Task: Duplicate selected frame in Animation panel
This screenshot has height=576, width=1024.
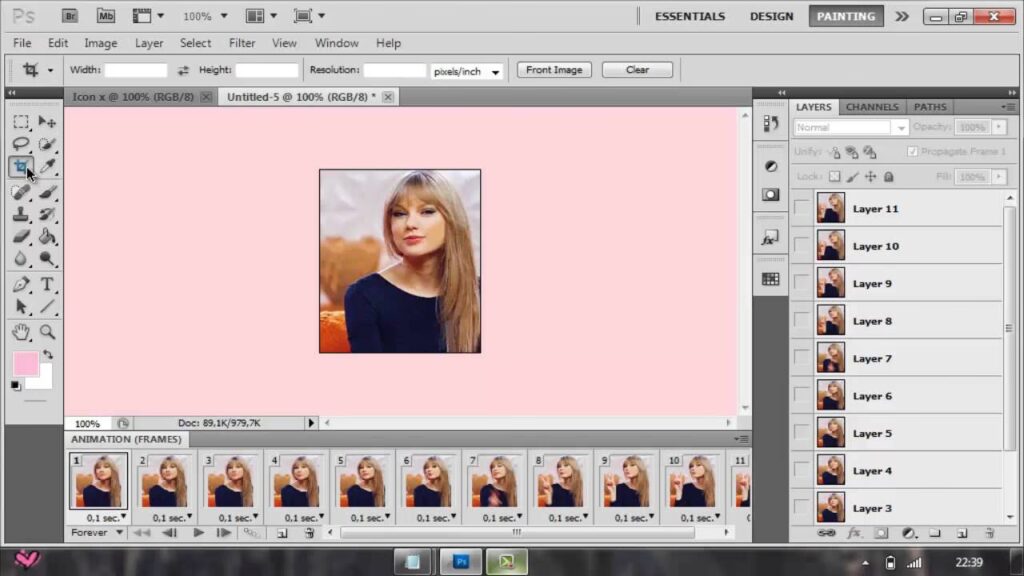Action: point(282,533)
